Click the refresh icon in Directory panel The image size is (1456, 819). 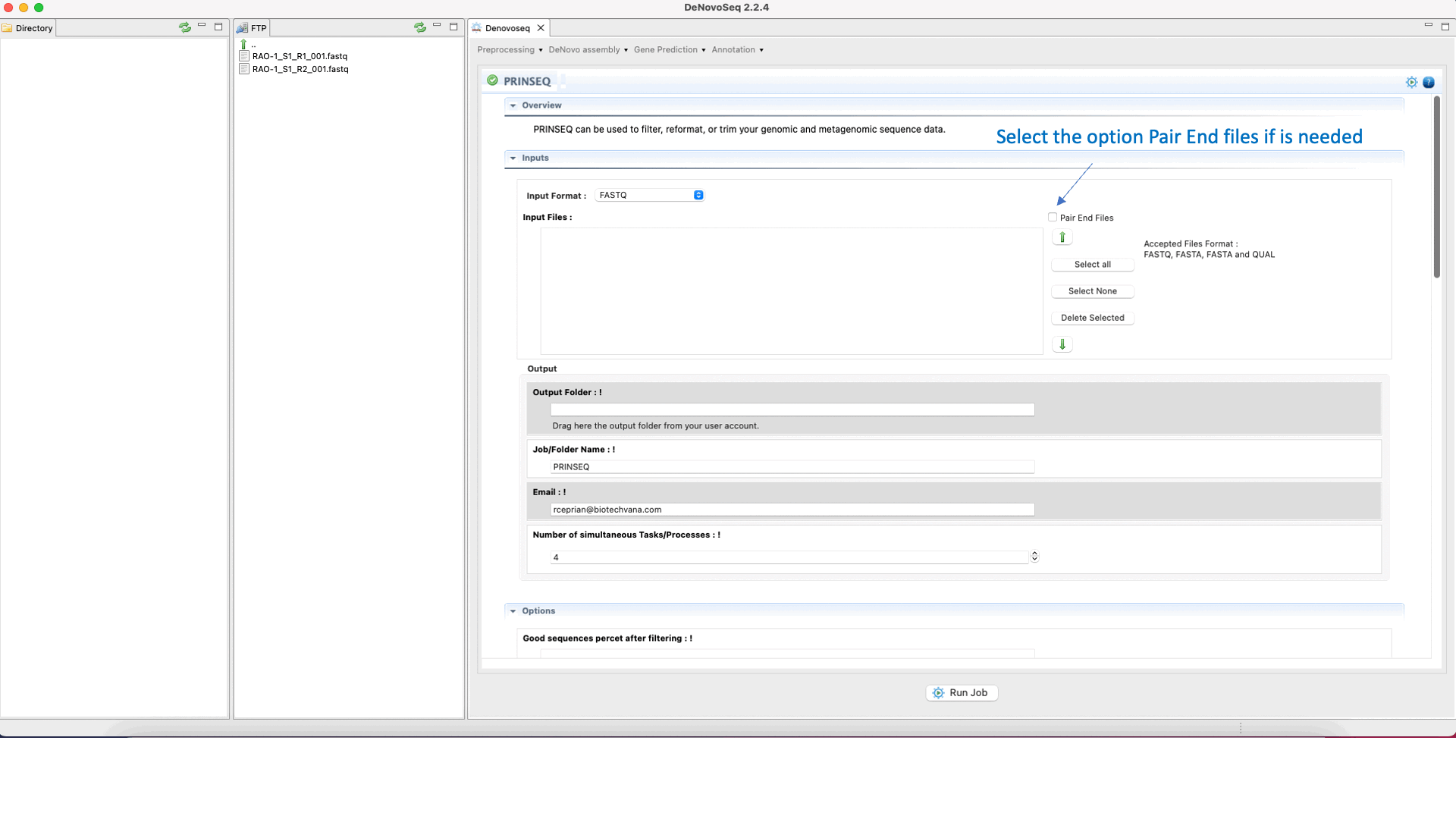(x=184, y=27)
